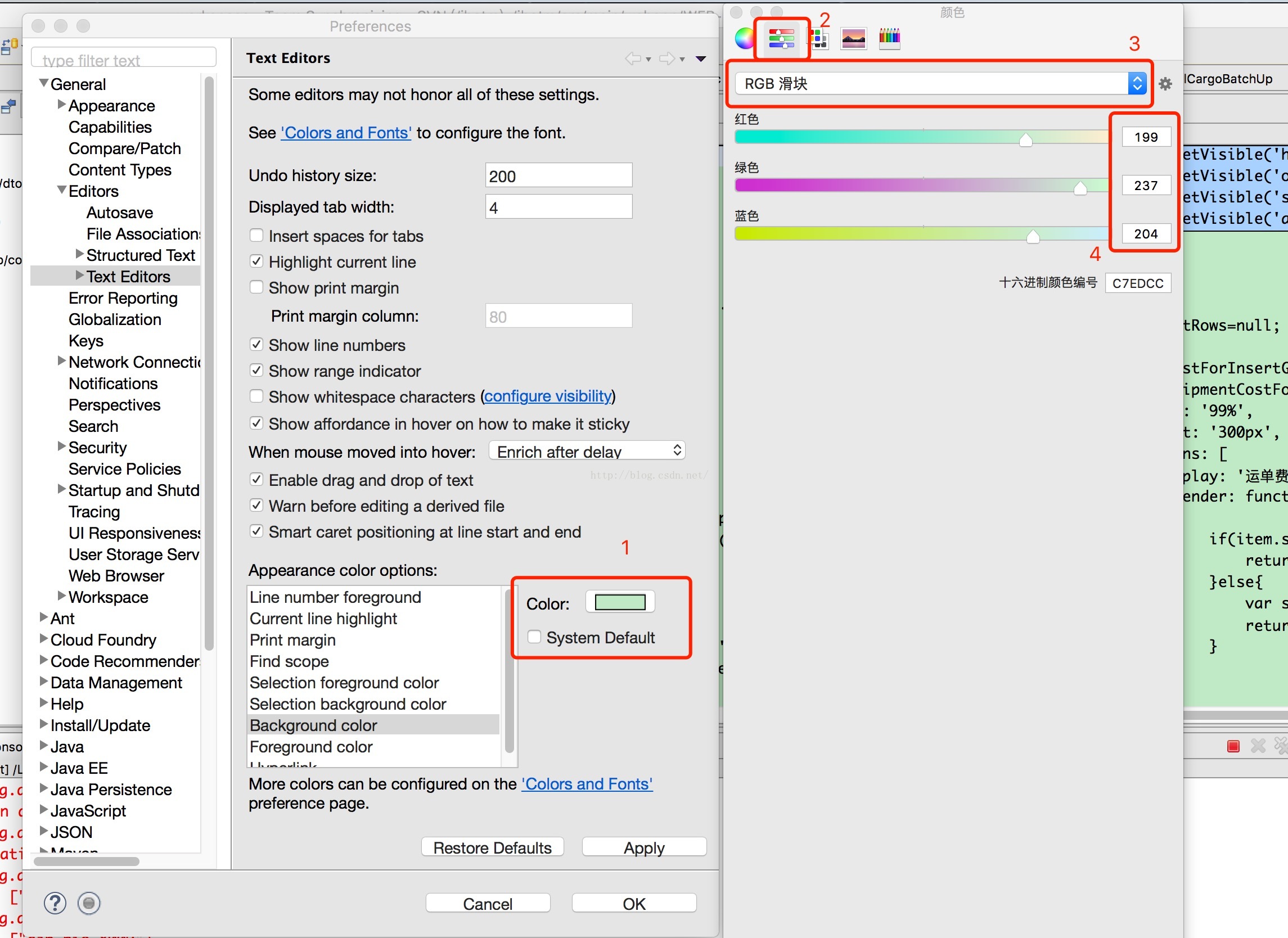Open the view menu triangle in Text Editors header
The height and width of the screenshot is (938, 1288).
click(701, 59)
